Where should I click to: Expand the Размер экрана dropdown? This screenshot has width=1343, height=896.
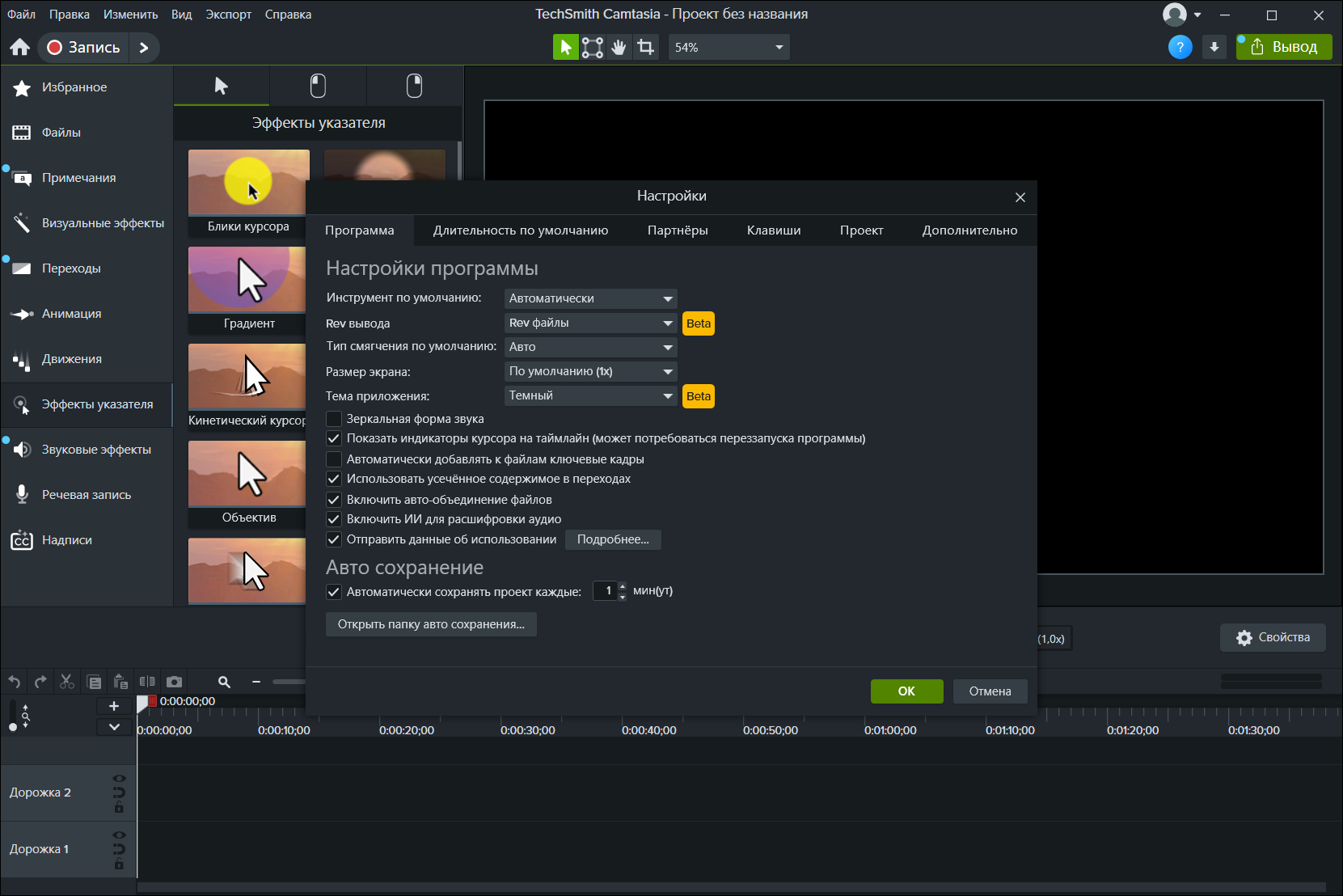[590, 371]
